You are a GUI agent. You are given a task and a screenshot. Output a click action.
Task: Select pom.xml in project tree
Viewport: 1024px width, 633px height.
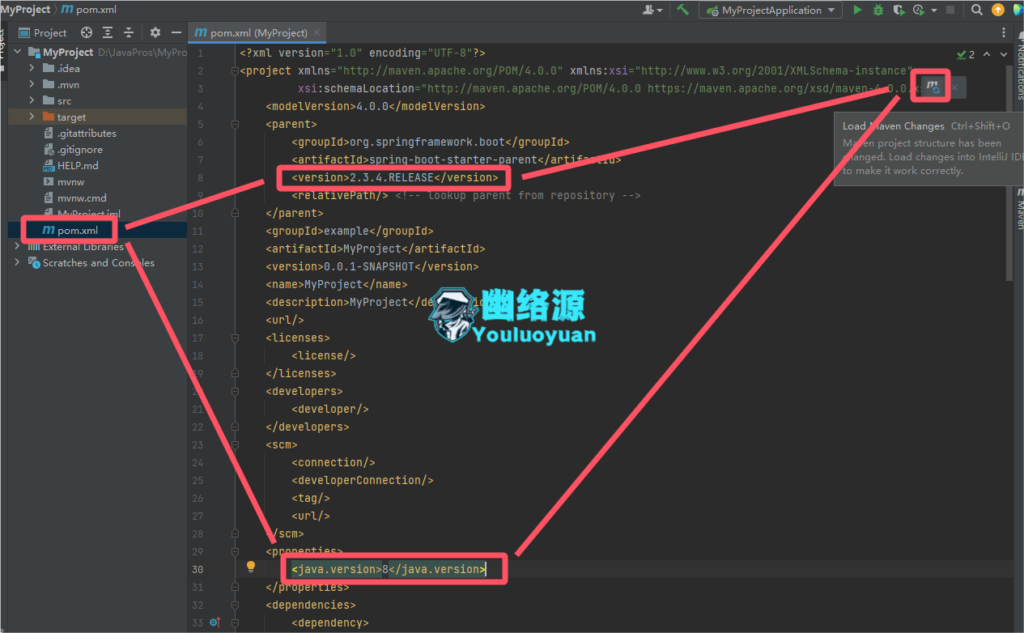click(77, 230)
